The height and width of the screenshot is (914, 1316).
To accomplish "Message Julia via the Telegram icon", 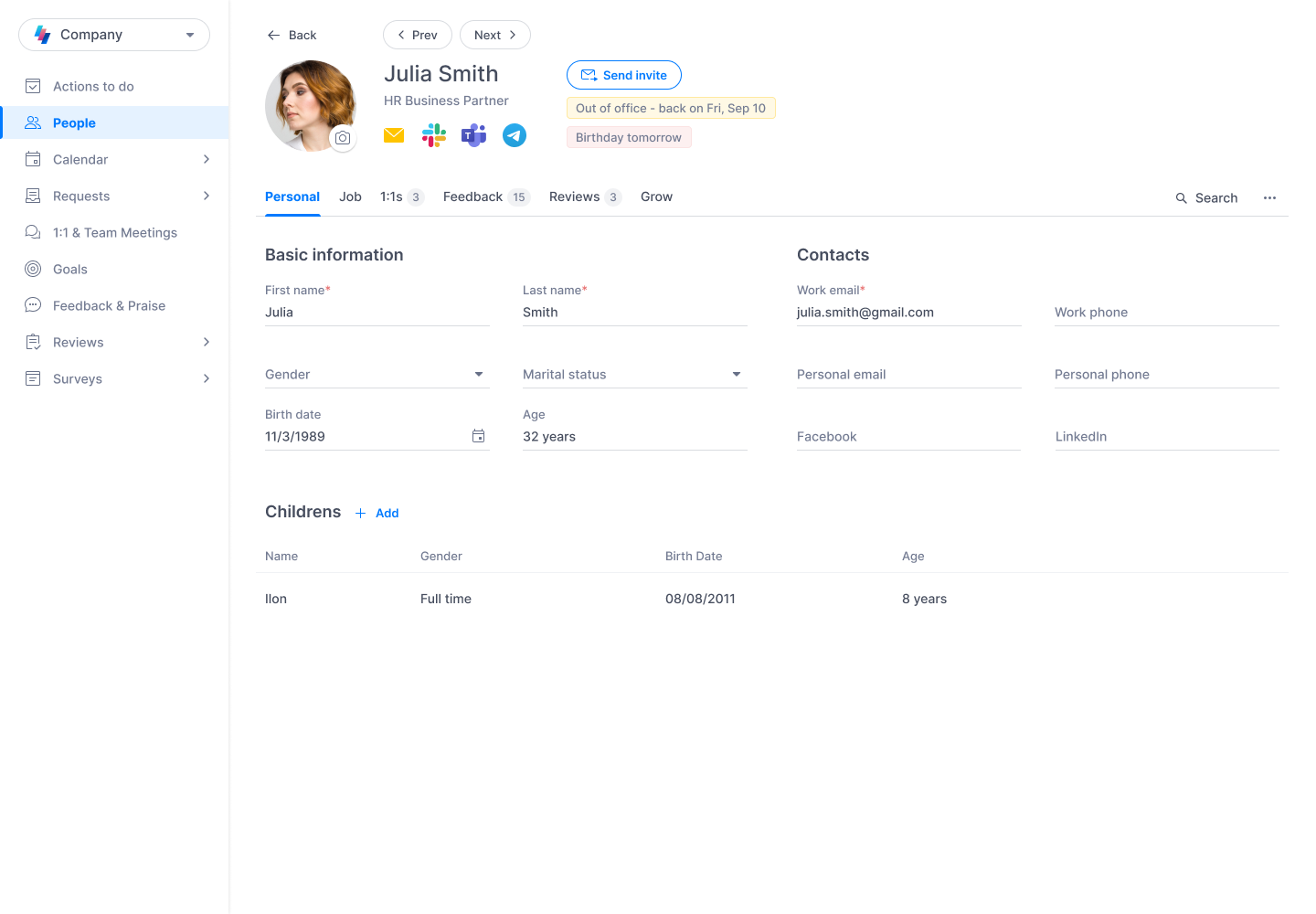I will [514, 134].
